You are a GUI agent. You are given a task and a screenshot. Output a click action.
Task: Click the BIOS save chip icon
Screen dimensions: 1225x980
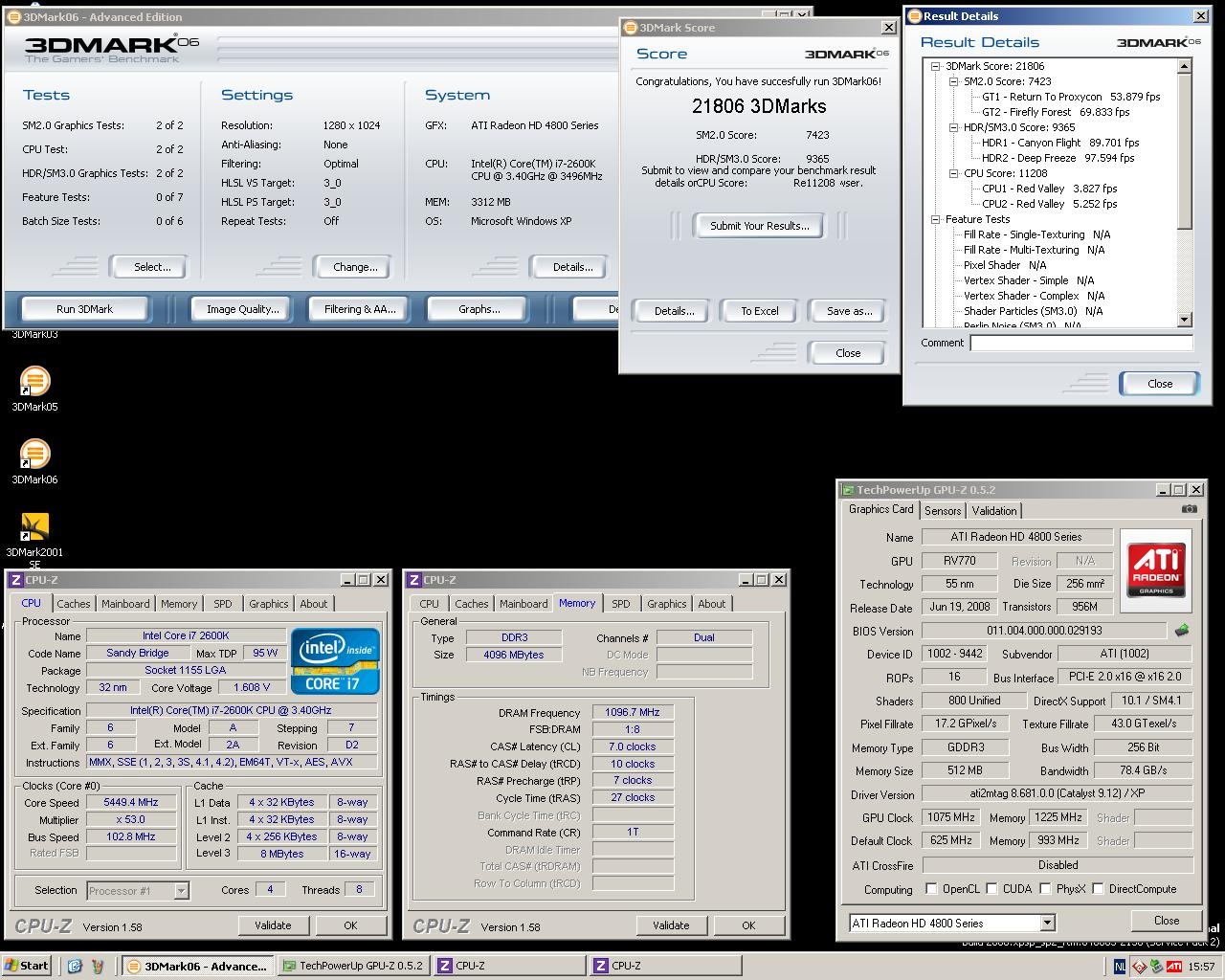(x=1182, y=631)
